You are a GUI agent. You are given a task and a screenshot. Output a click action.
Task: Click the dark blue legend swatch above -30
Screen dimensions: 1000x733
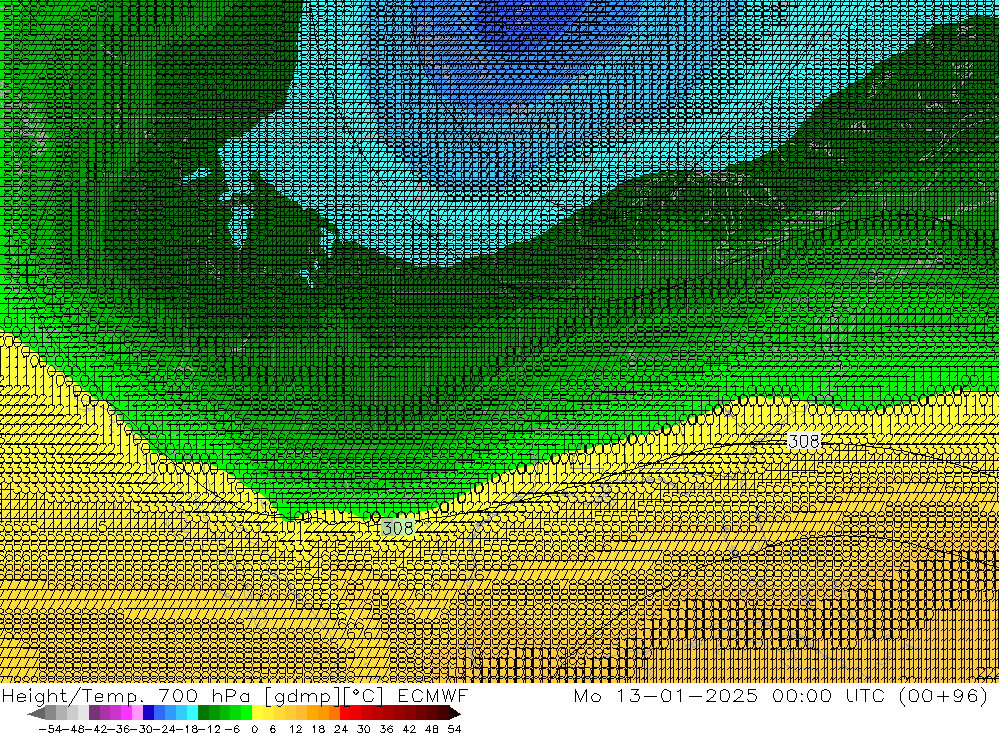[148, 712]
